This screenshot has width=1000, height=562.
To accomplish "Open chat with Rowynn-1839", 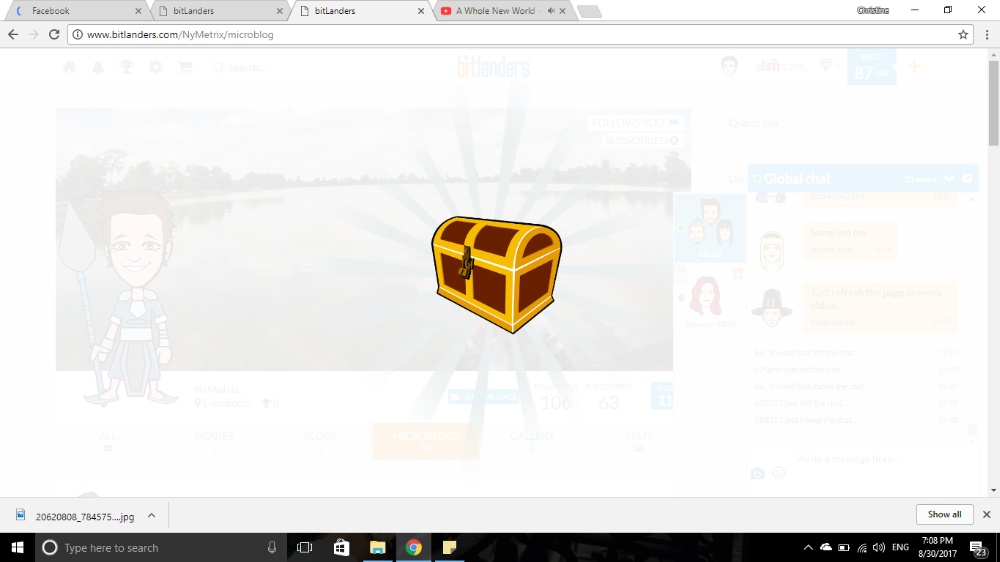I will [x=710, y=301].
